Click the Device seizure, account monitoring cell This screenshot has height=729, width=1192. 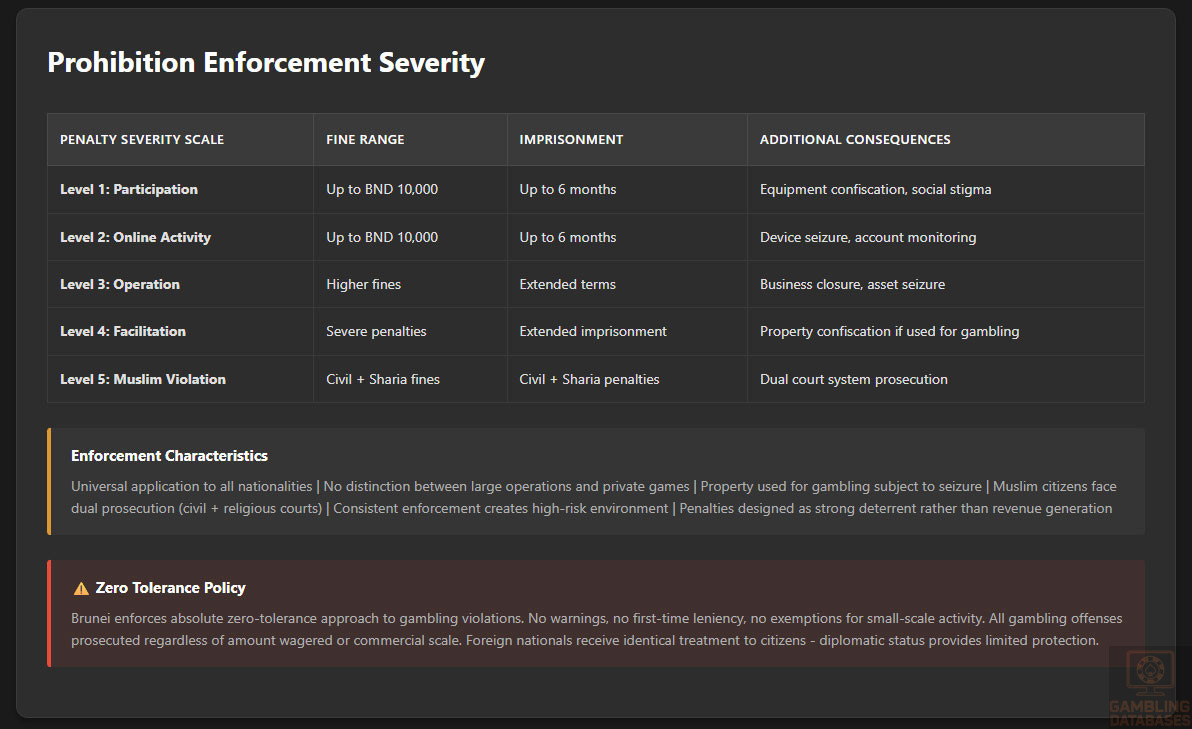click(867, 237)
